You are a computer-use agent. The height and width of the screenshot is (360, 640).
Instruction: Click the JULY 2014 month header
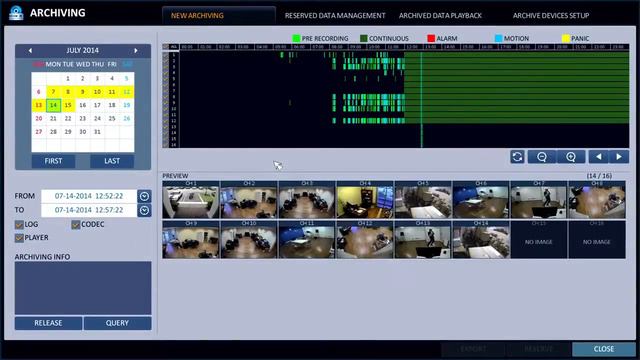(82, 51)
